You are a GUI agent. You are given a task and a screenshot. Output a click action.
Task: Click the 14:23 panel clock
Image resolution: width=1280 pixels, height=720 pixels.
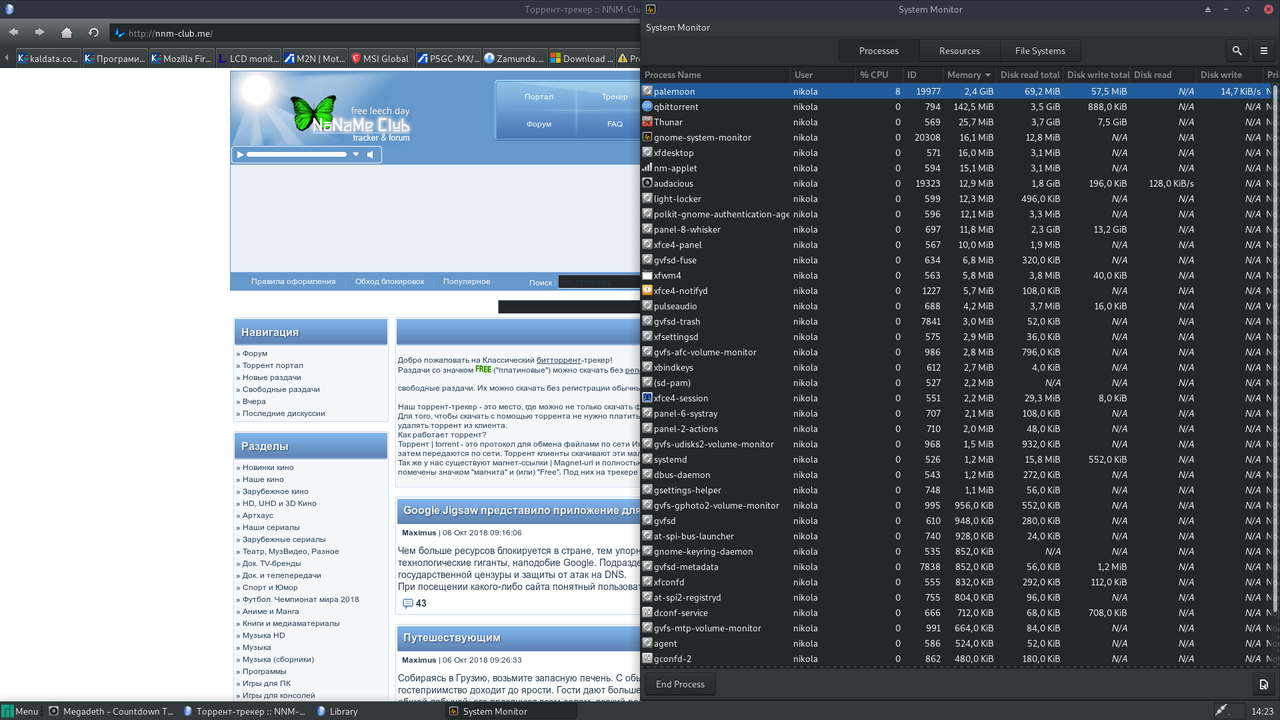pos(1262,711)
